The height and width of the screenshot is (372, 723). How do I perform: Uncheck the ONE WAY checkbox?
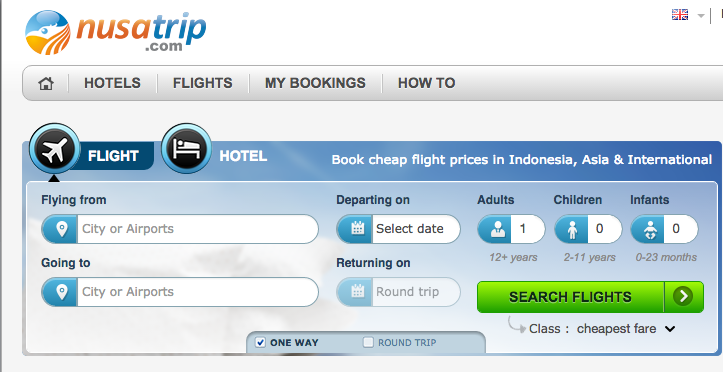pos(261,342)
